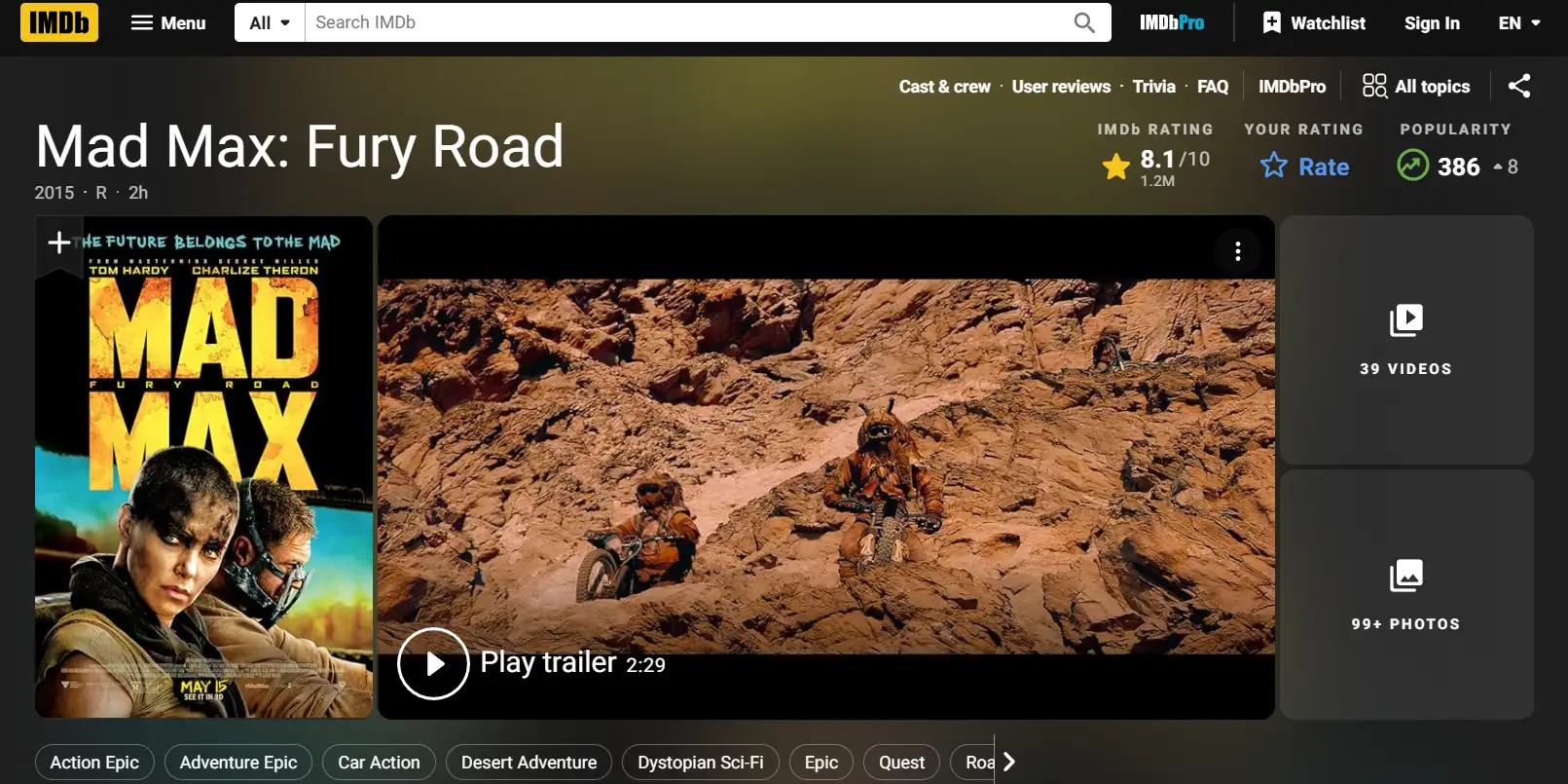Select the Action Epic genre chip
The image size is (1568, 784).
coord(94,763)
